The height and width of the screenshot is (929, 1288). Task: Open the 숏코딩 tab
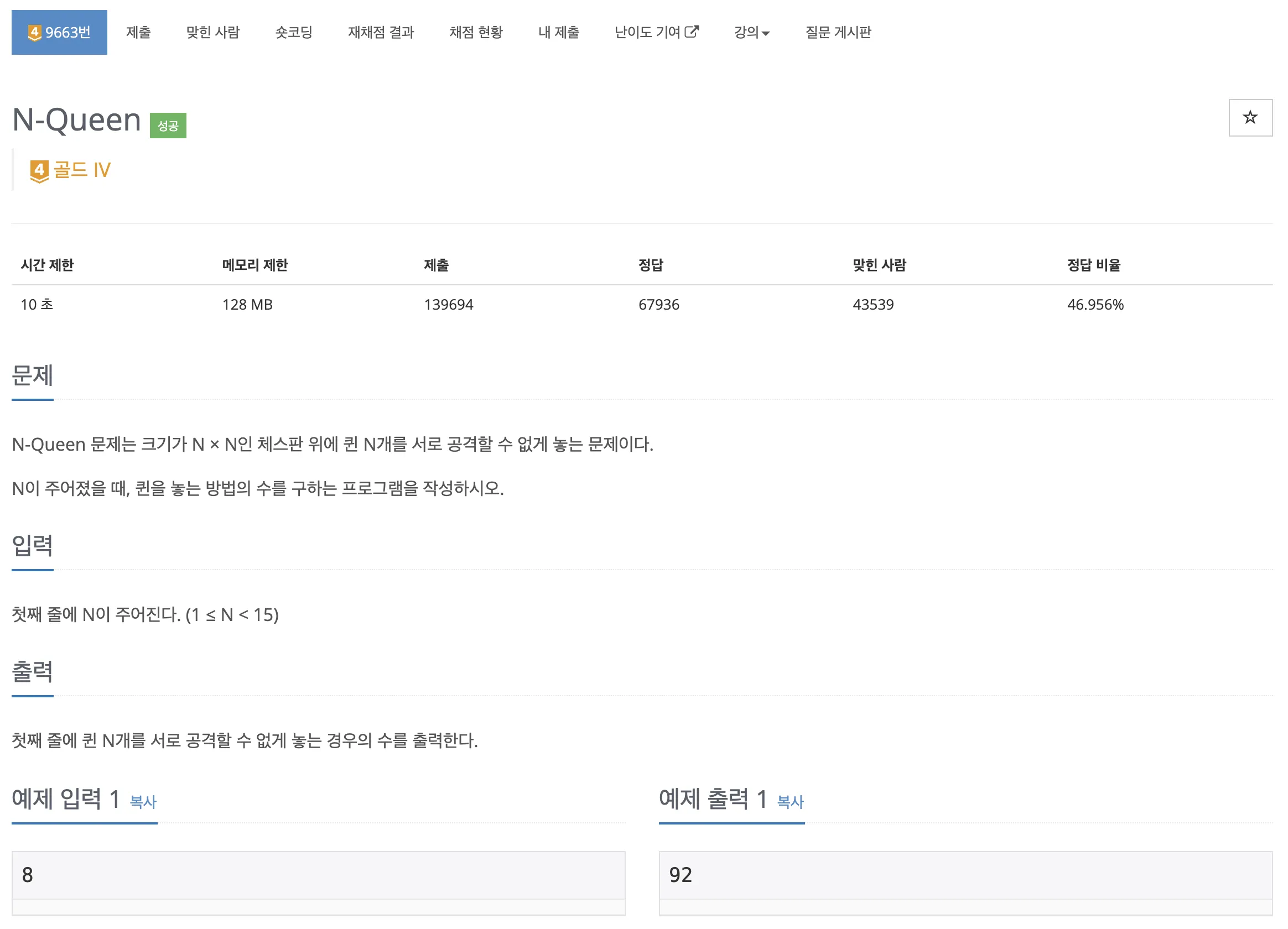[x=294, y=32]
